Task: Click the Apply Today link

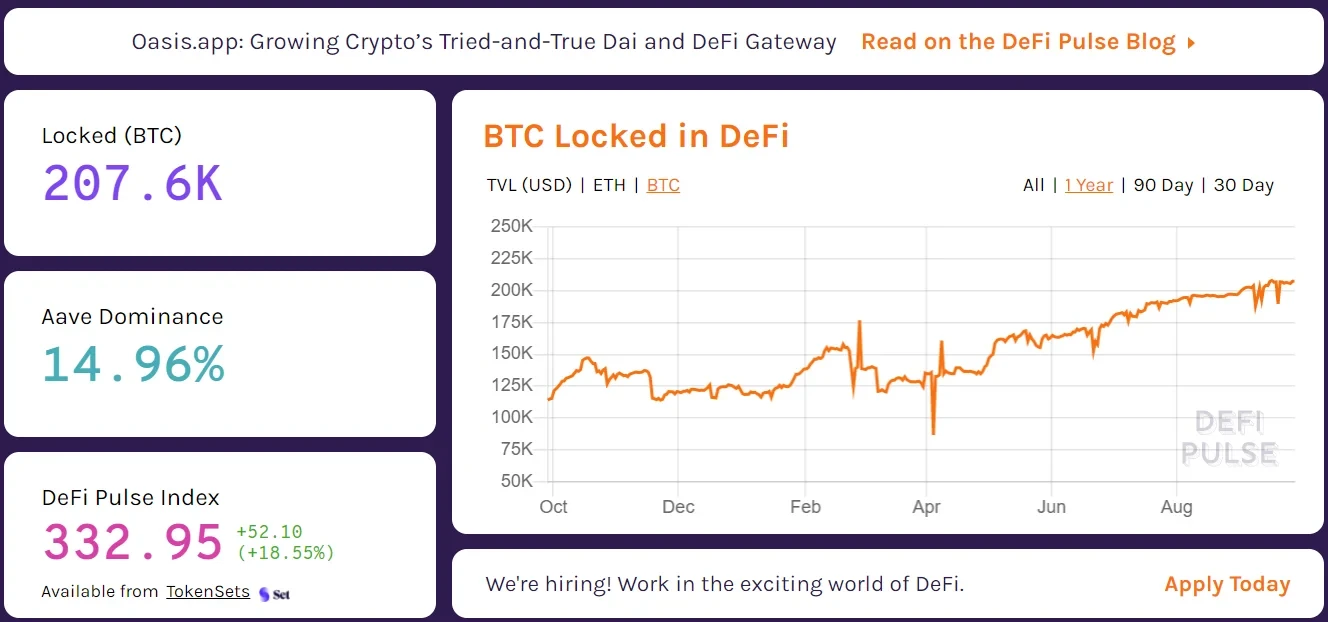Action: (x=1227, y=584)
